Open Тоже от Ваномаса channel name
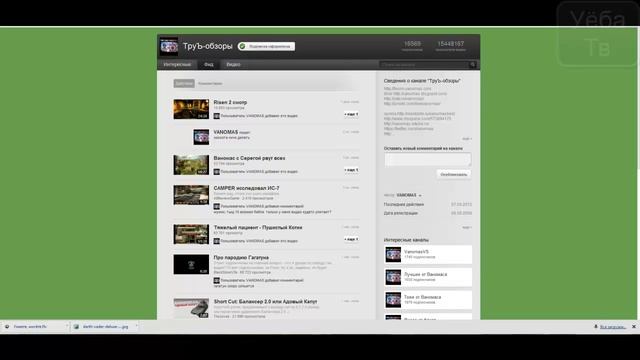The width and height of the screenshot is (640, 360). [x=422, y=297]
